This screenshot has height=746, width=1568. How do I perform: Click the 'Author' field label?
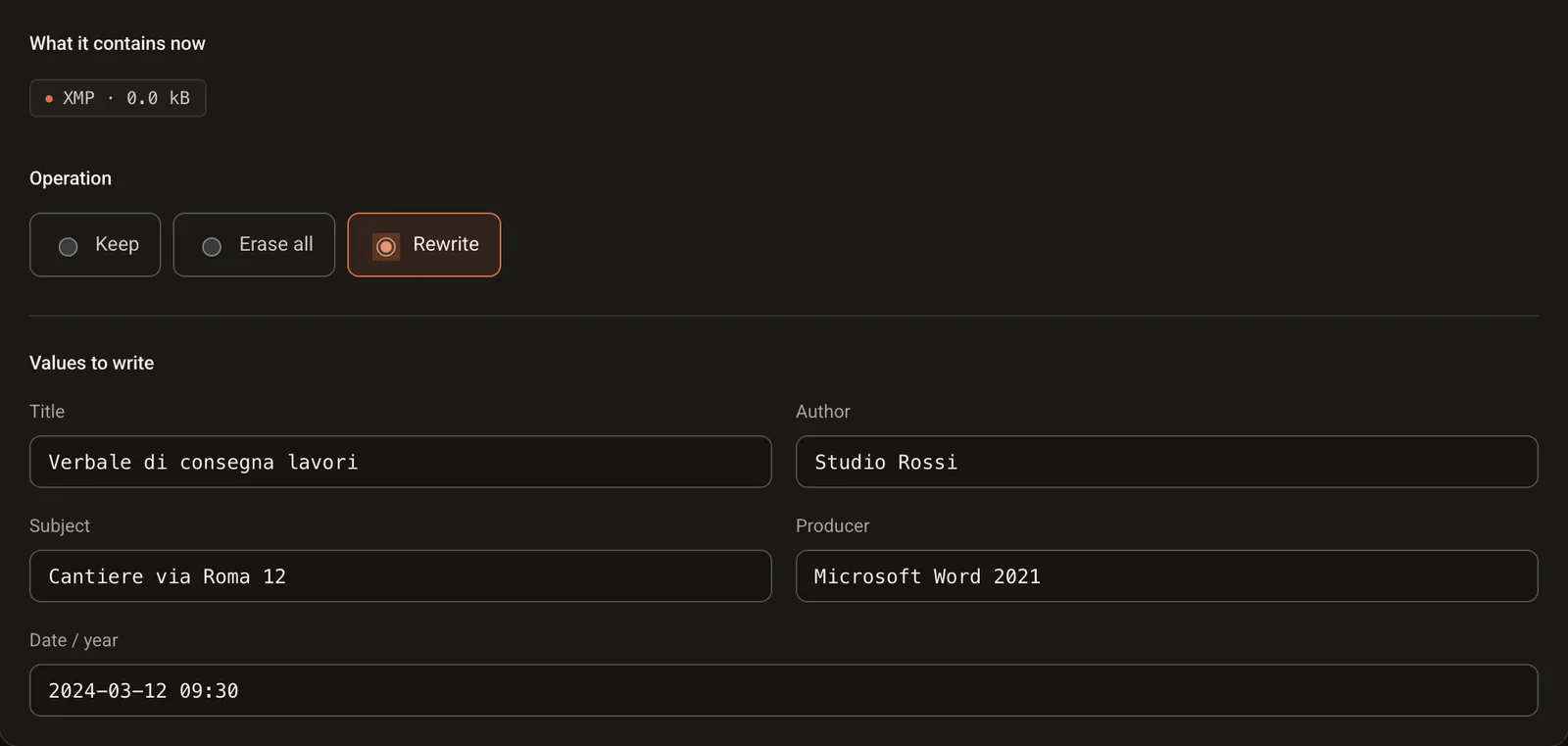pyautogui.click(x=822, y=412)
